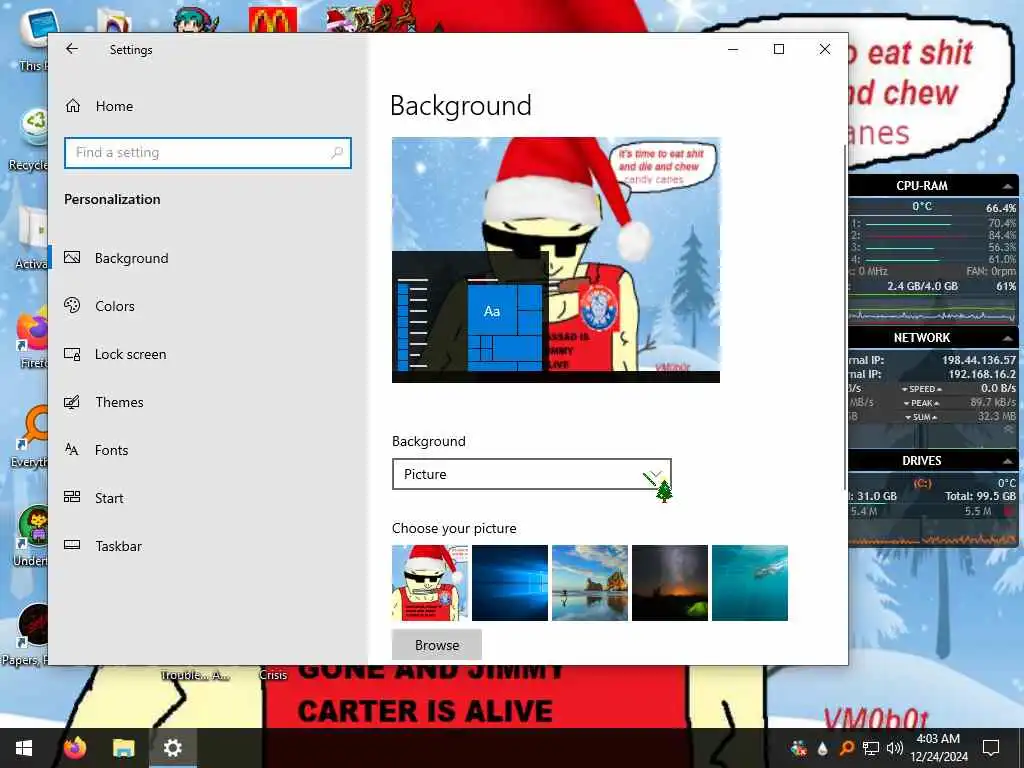The height and width of the screenshot is (768, 1024).
Task: Select the underwater swimmer picture thumbnail
Action: (x=750, y=583)
